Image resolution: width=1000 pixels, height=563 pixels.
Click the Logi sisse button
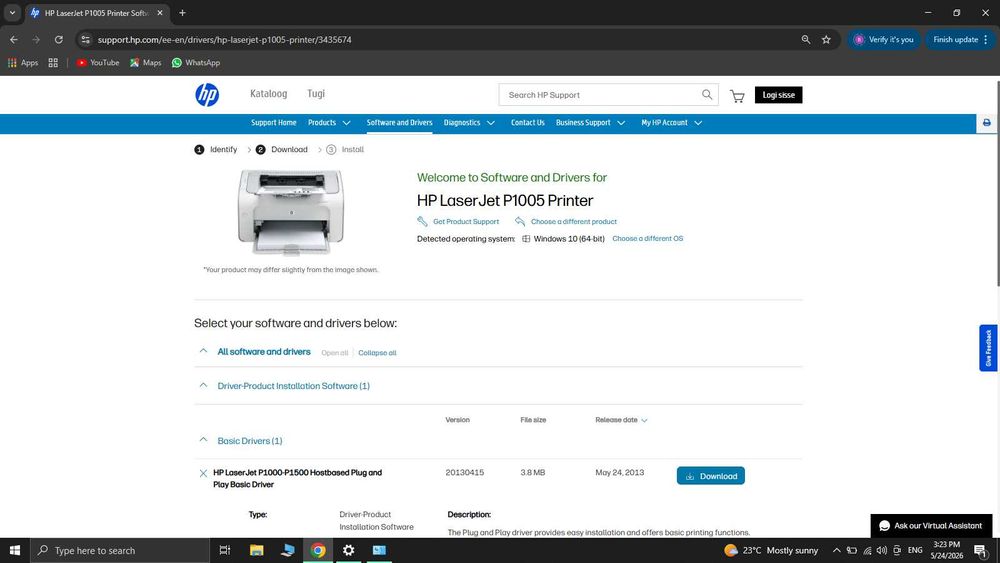(778, 94)
